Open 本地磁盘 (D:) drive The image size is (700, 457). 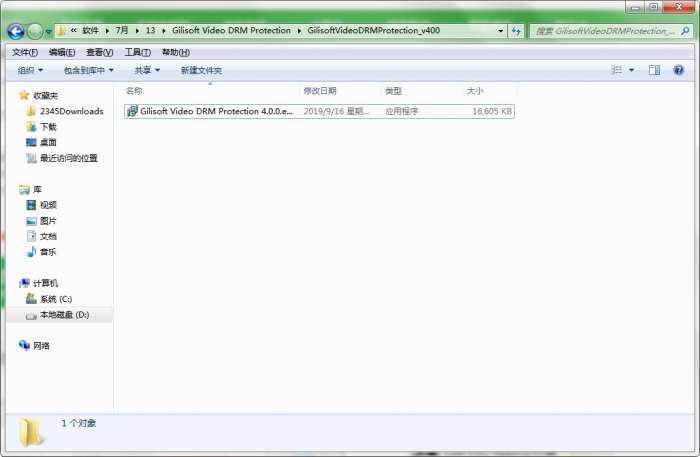click(x=64, y=315)
